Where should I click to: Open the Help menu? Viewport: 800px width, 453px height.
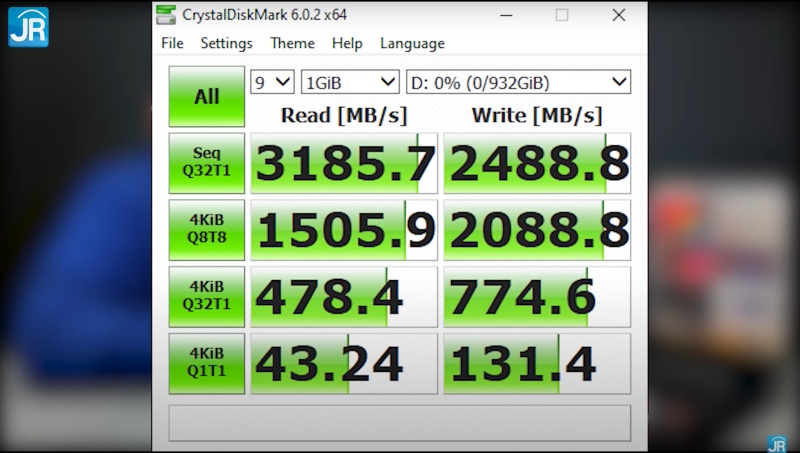tap(347, 43)
